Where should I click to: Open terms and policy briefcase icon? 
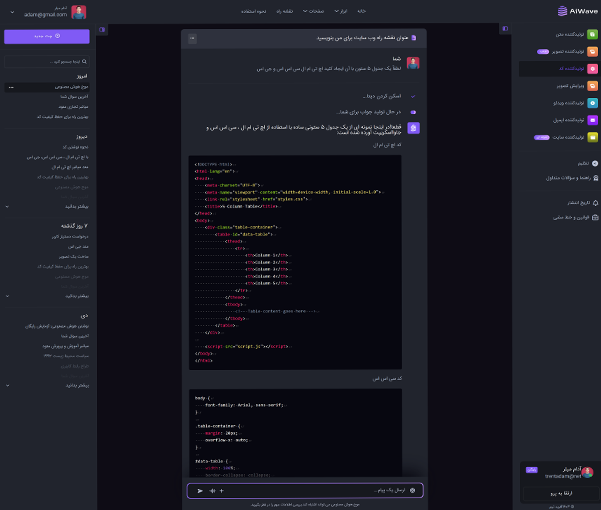coord(595,217)
